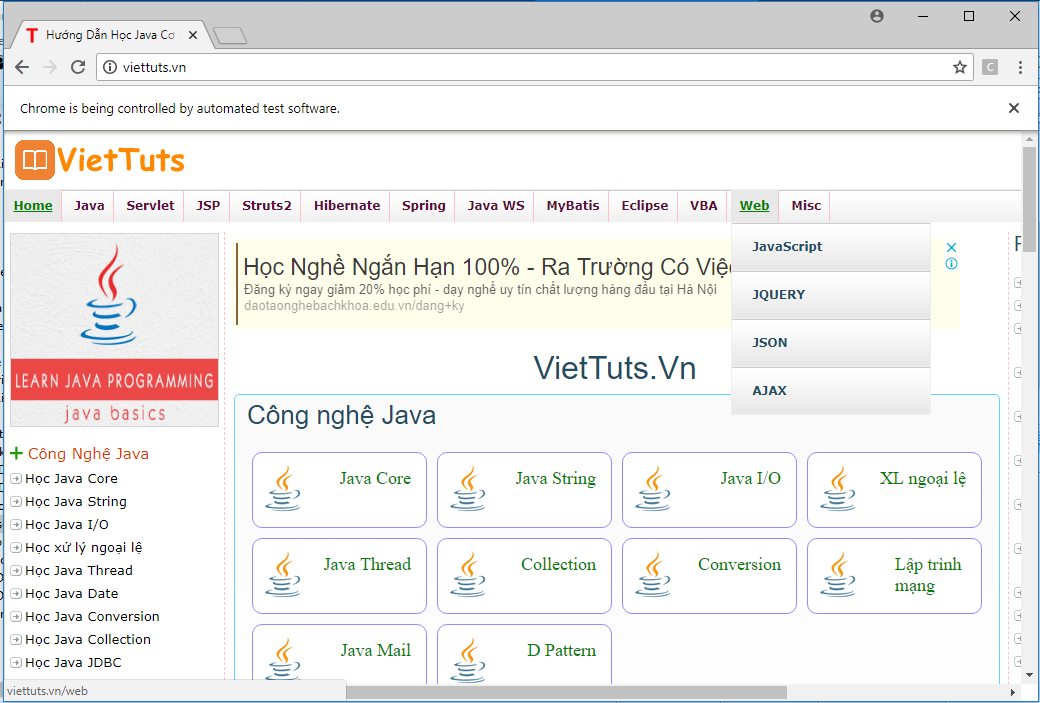1040x703 pixels.
Task: Select AJAX from the Web dropdown
Action: point(830,391)
